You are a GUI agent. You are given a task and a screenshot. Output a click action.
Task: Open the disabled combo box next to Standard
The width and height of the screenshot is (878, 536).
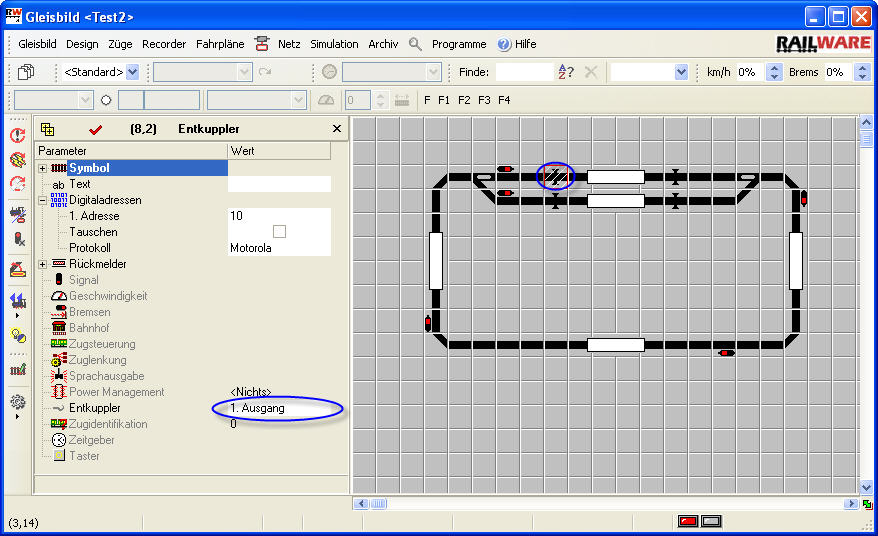pos(202,72)
